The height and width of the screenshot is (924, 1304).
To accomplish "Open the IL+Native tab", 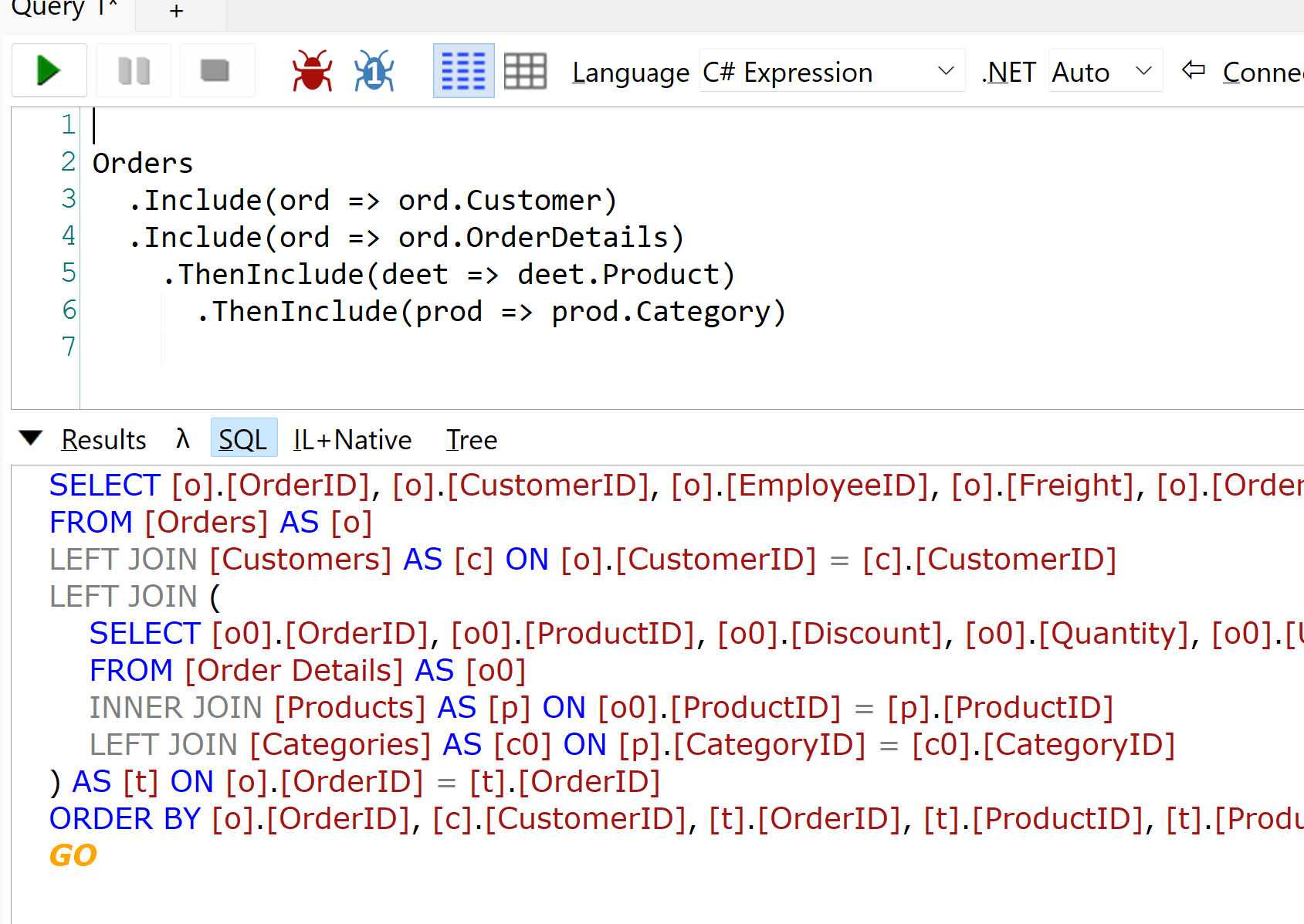I will coord(352,439).
